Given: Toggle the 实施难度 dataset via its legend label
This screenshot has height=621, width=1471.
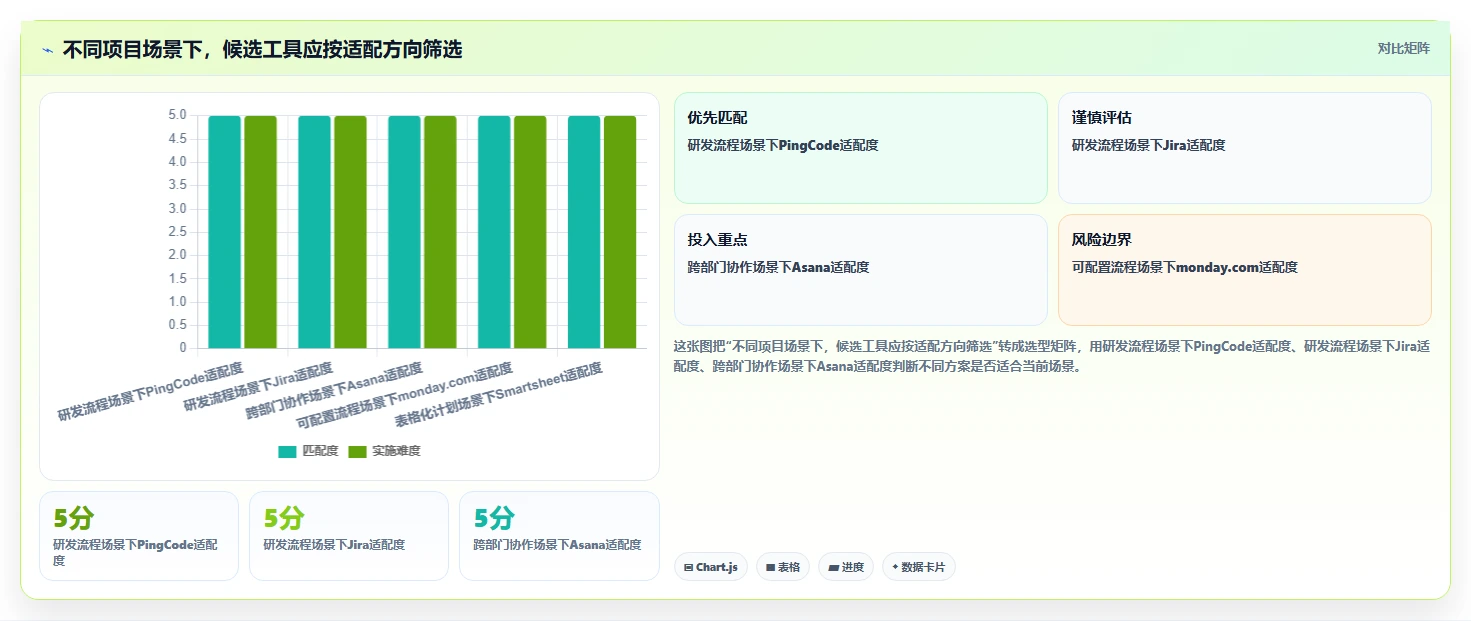Looking at the screenshot, I should [396, 451].
